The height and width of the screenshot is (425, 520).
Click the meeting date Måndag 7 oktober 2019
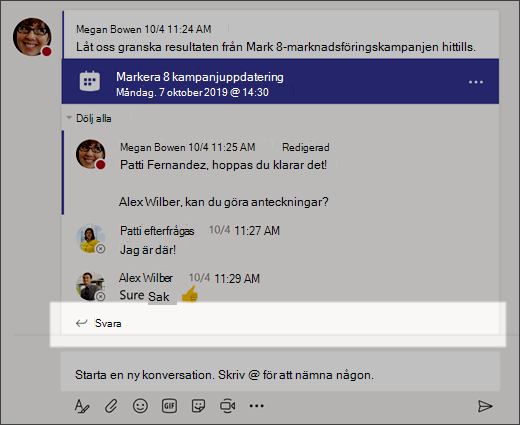(192, 92)
